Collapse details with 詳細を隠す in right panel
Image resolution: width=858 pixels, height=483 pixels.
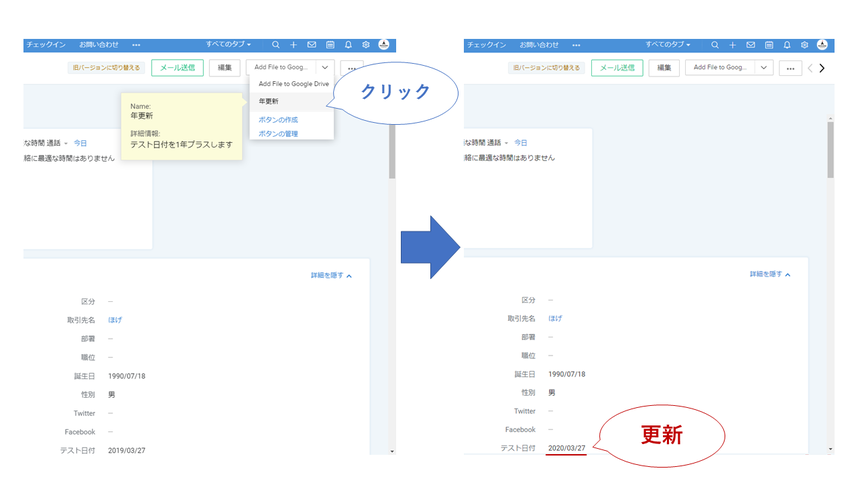point(770,274)
